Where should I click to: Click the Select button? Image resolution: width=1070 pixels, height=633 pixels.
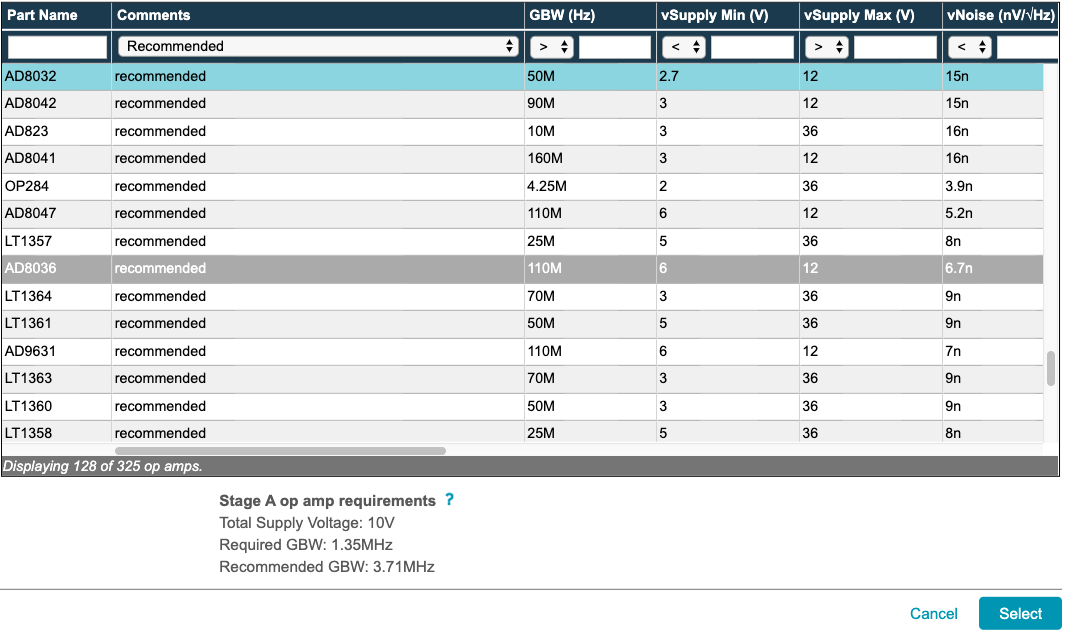(x=1020, y=613)
